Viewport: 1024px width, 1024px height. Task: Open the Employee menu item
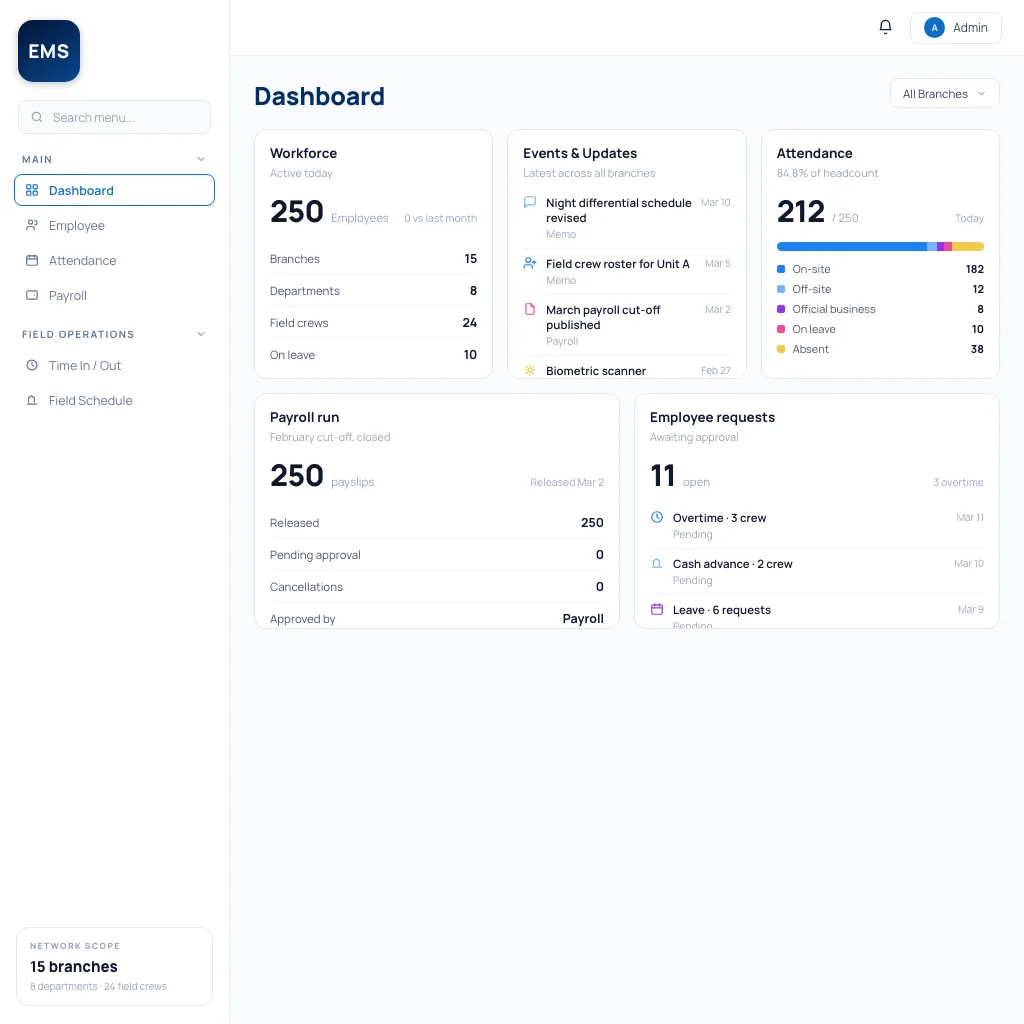114,225
